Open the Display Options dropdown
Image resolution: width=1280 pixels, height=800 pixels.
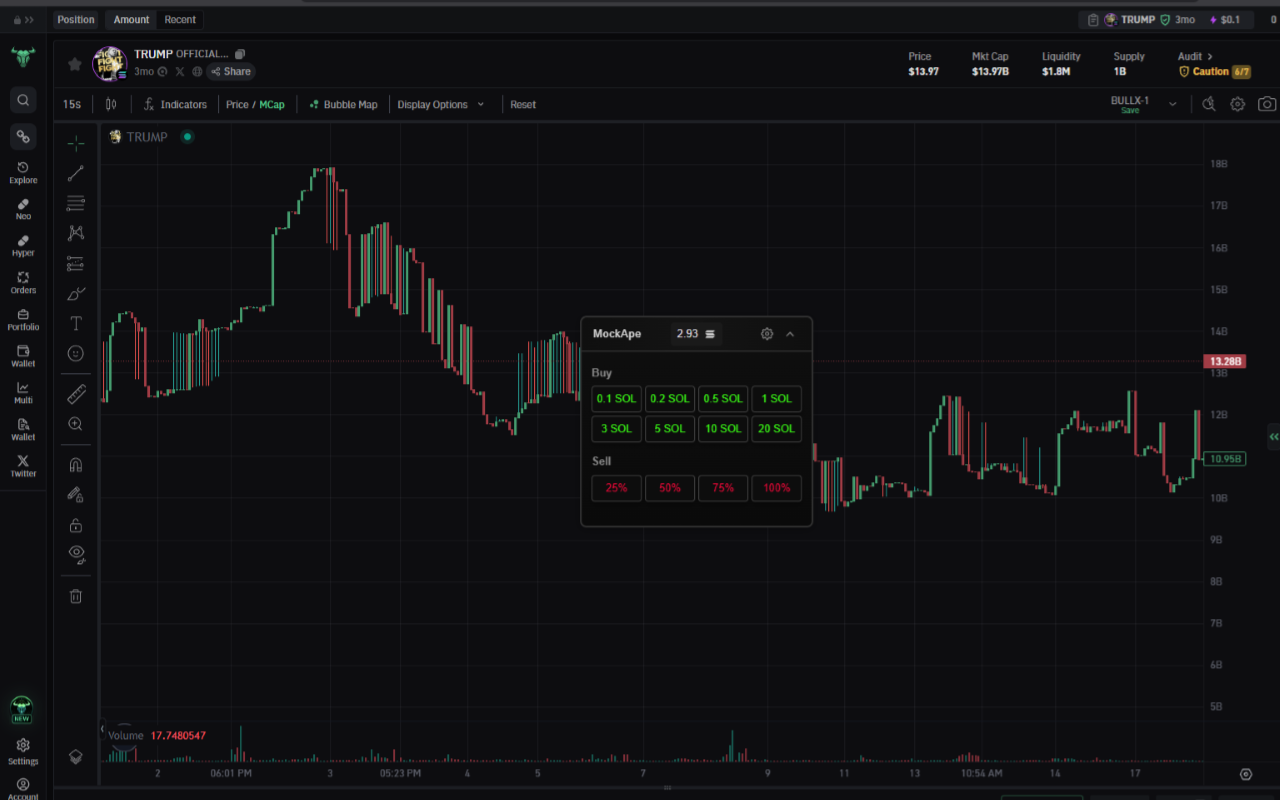442,103
